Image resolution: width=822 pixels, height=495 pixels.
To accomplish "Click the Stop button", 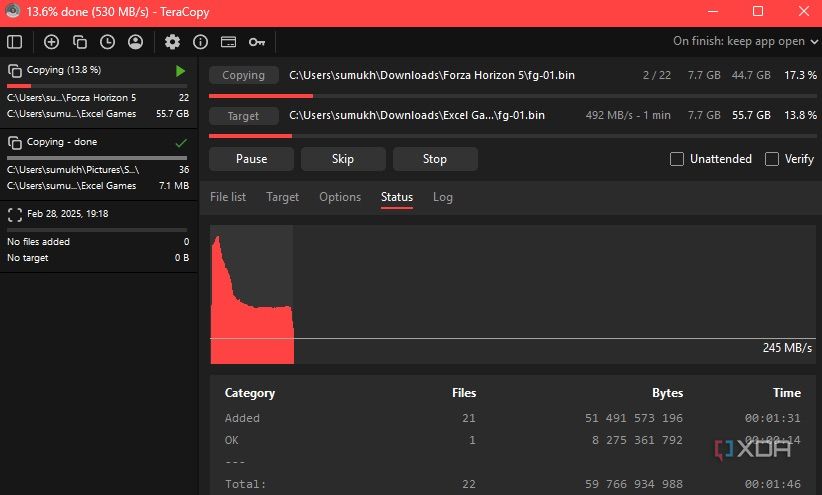I will (434, 159).
